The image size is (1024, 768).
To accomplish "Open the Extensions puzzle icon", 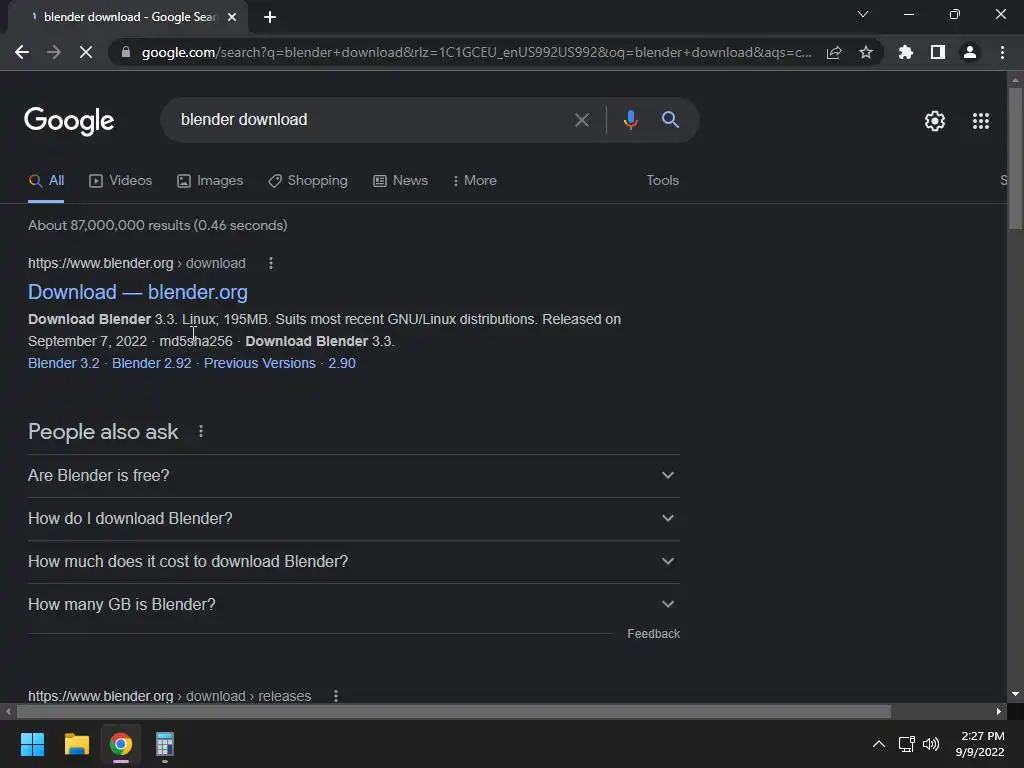I will click(x=906, y=52).
